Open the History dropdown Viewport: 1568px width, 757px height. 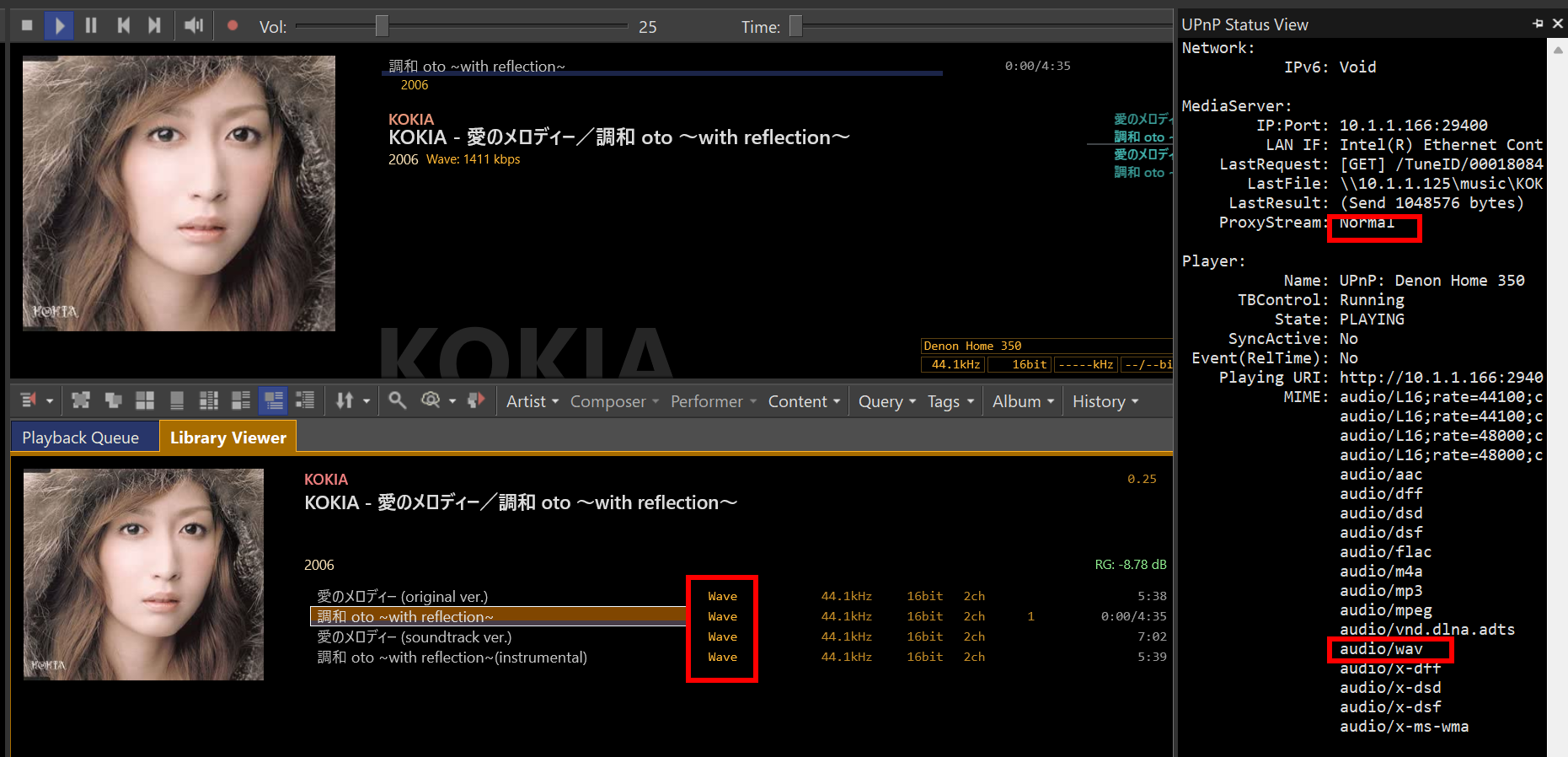click(1105, 402)
